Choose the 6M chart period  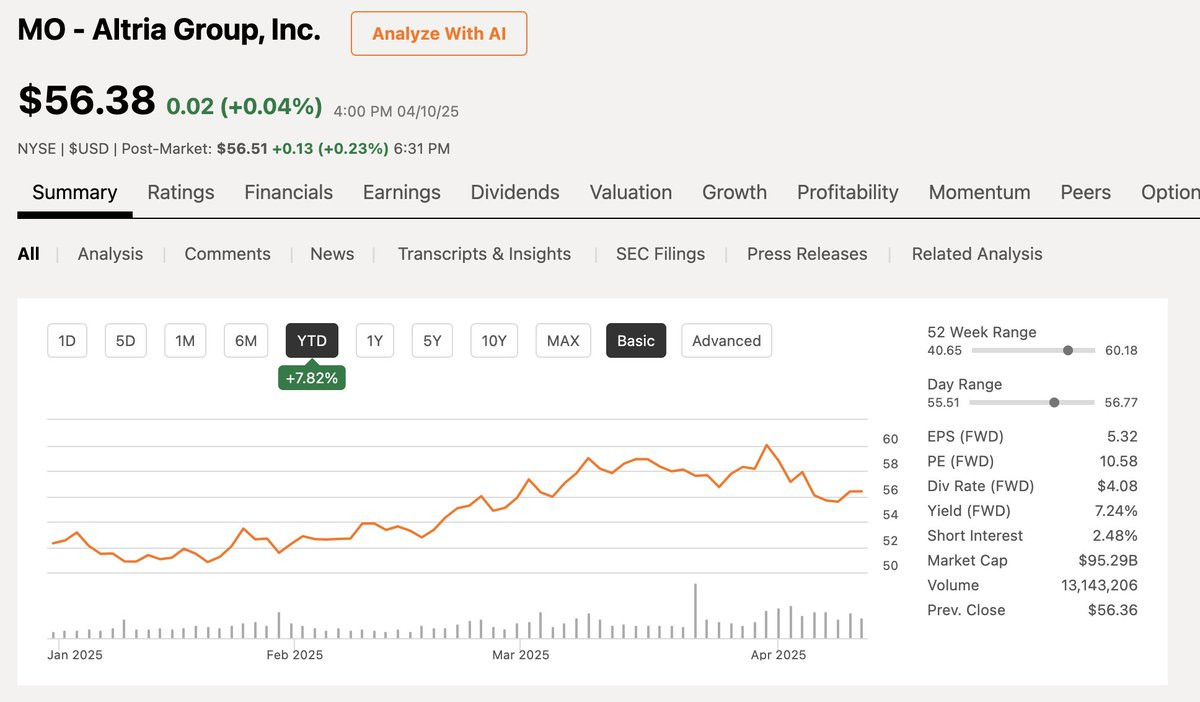tap(246, 340)
